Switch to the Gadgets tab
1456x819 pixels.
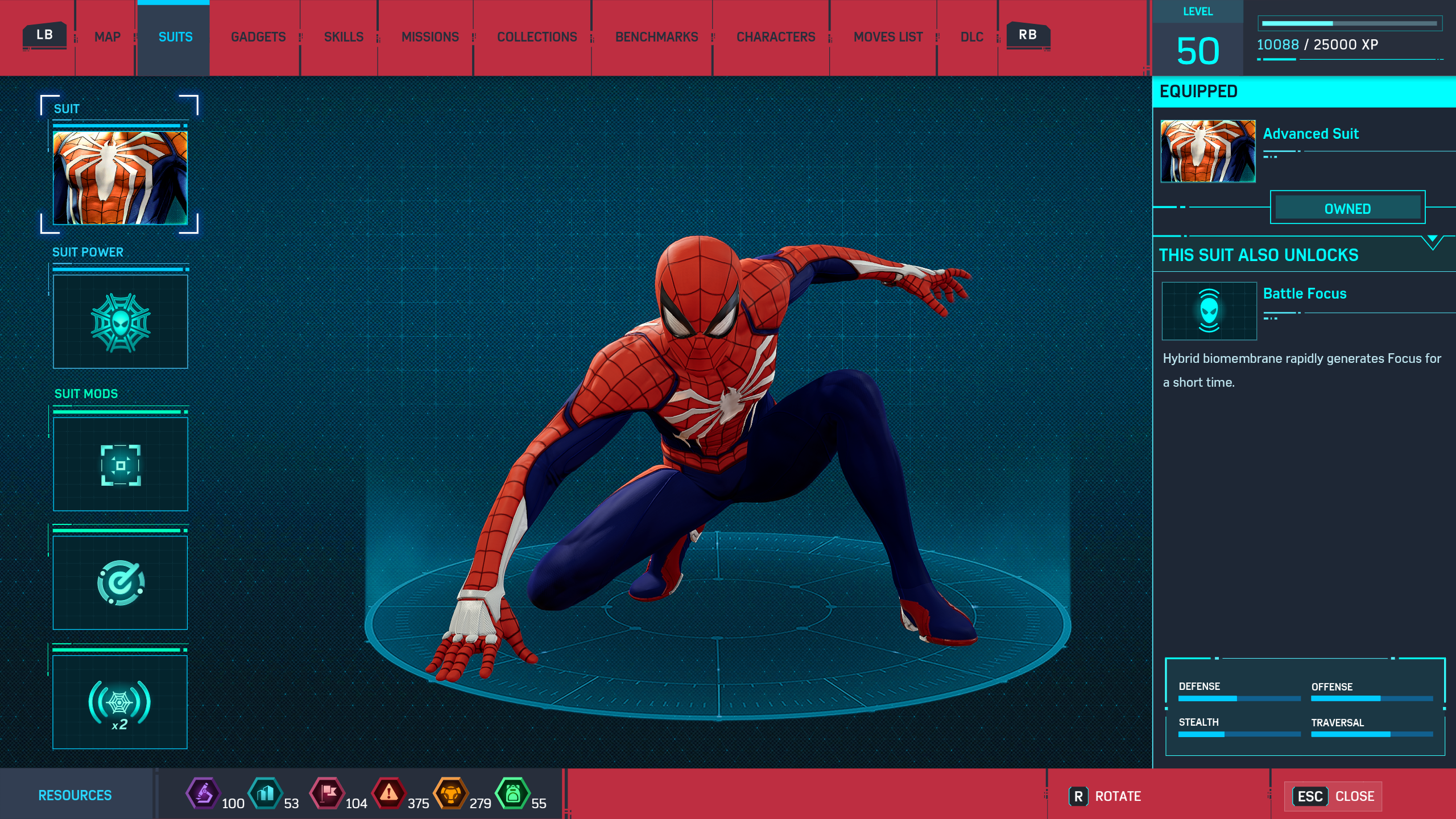pyautogui.click(x=258, y=37)
